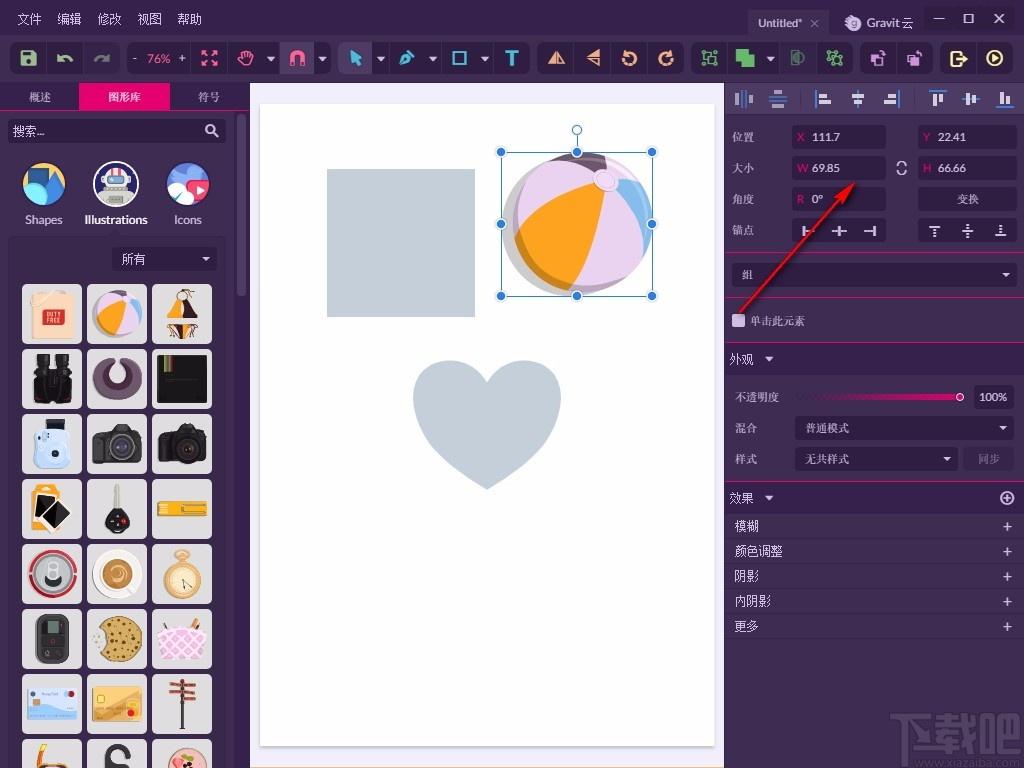Switch to the 概述 tab
1024x768 pixels.
[40, 97]
